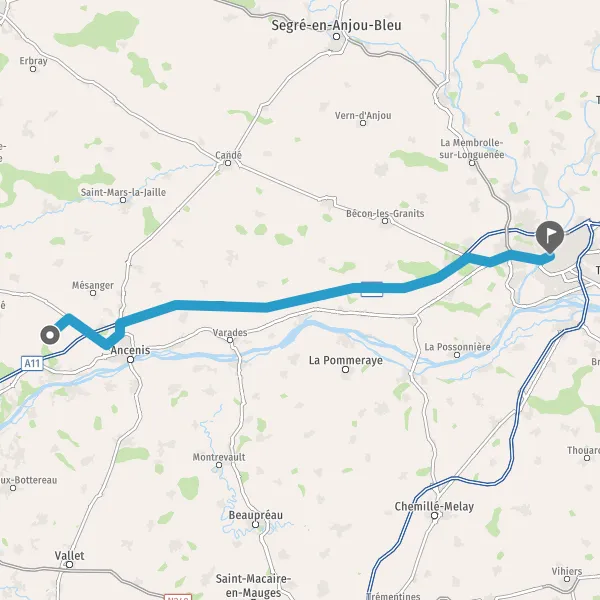This screenshot has height=600, width=600.
Task: Click the Mésanger town dot
Action: 93,293
